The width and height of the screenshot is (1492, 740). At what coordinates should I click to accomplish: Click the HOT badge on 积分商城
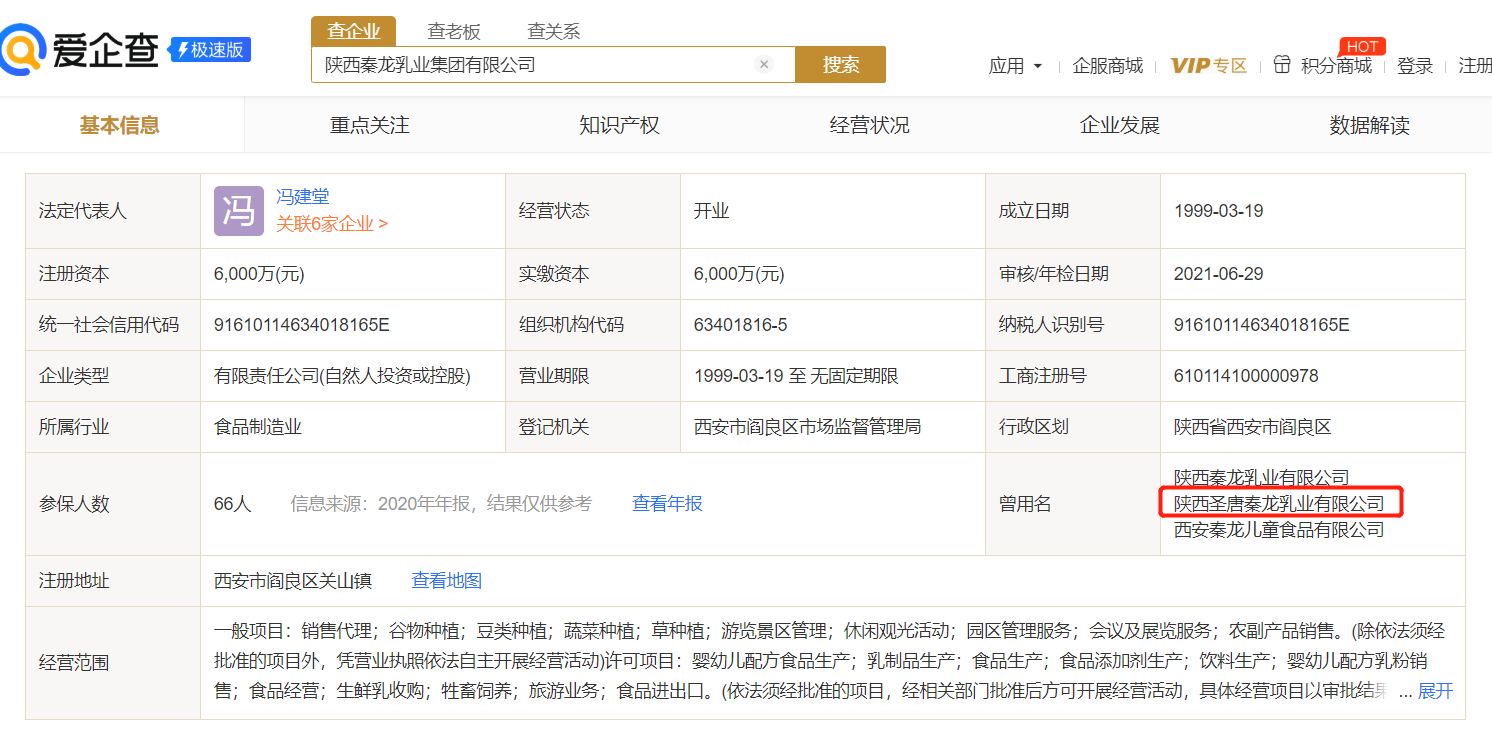coord(1362,45)
